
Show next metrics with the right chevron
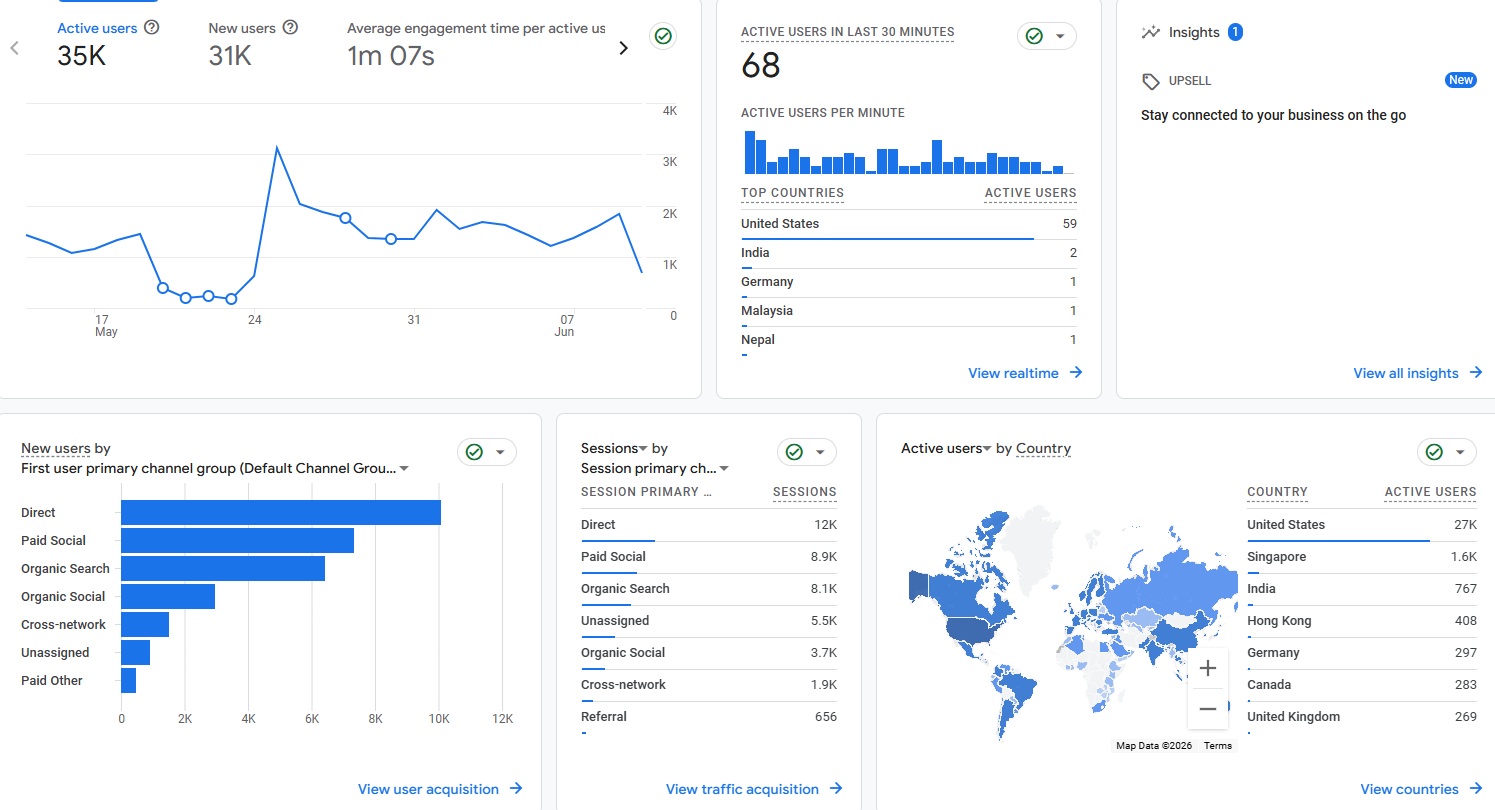[x=624, y=48]
